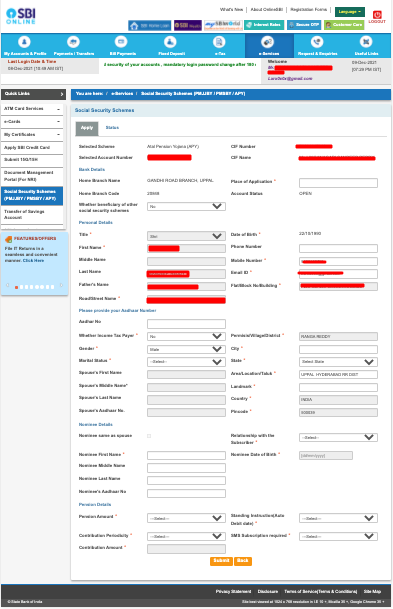
Task: Open Interest Rates banner
Action: [264, 25]
